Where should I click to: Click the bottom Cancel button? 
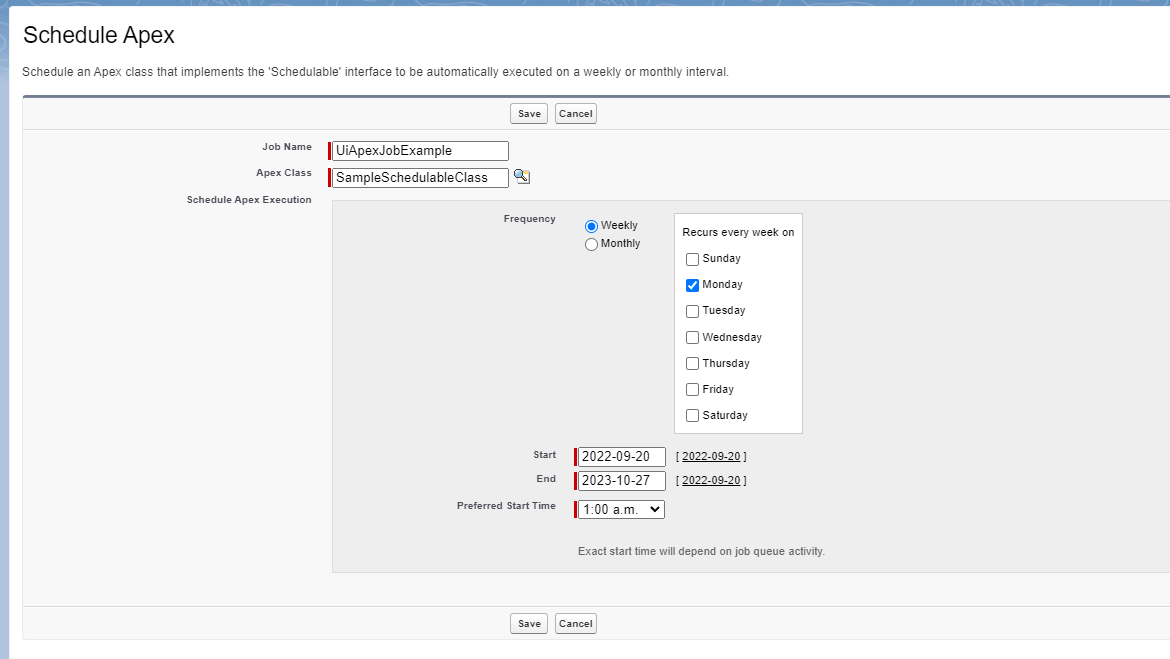coord(575,623)
